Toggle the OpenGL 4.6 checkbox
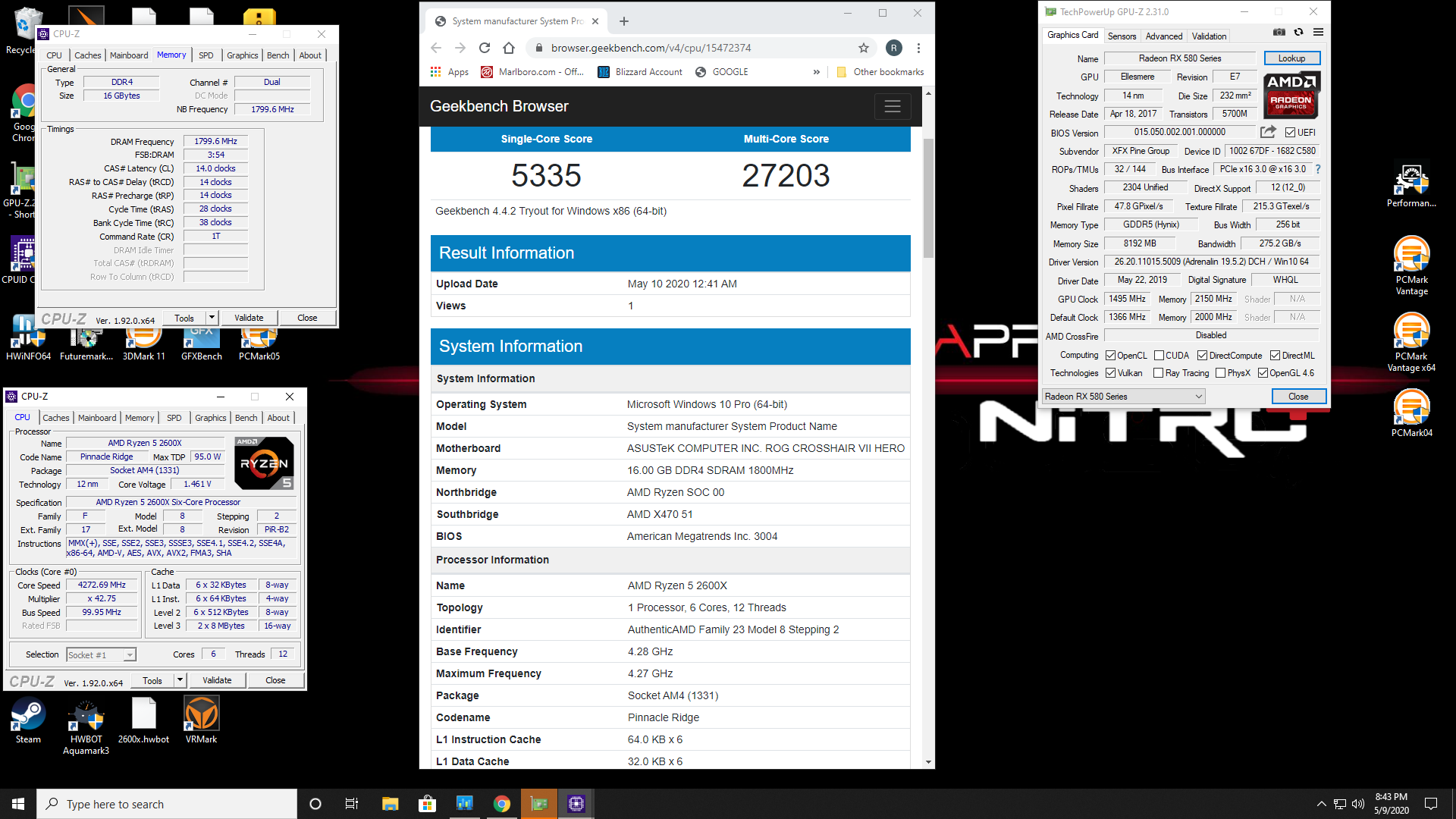This screenshot has width=1456, height=819. pos(1263,373)
